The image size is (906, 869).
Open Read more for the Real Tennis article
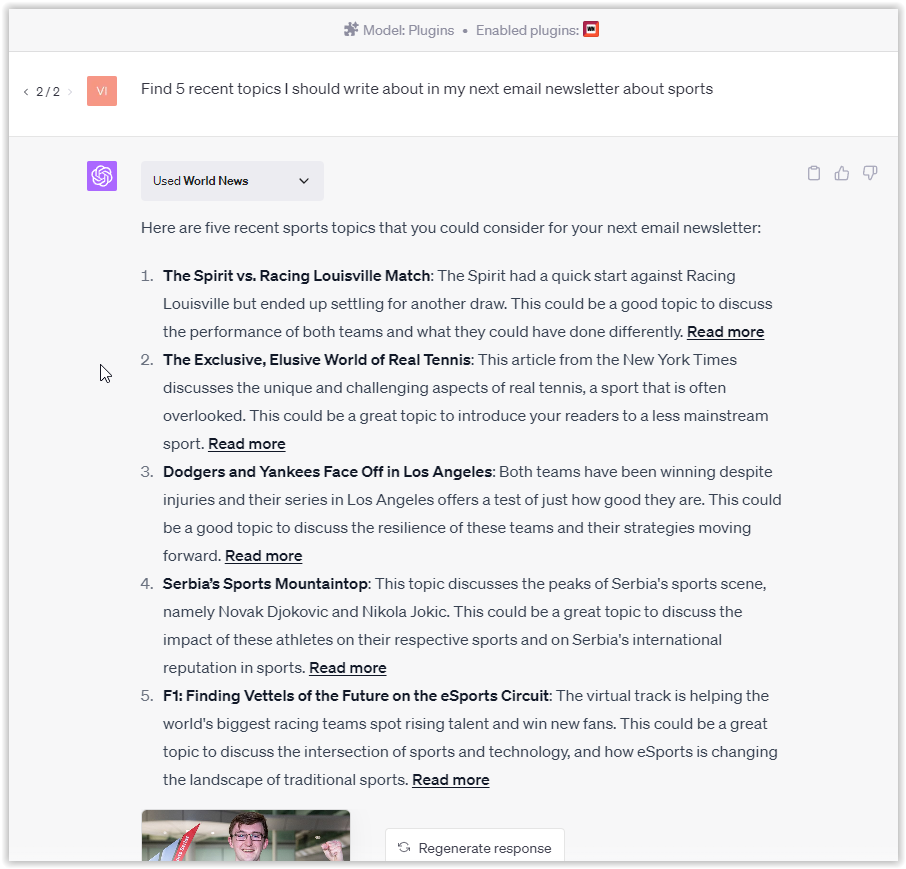(247, 444)
